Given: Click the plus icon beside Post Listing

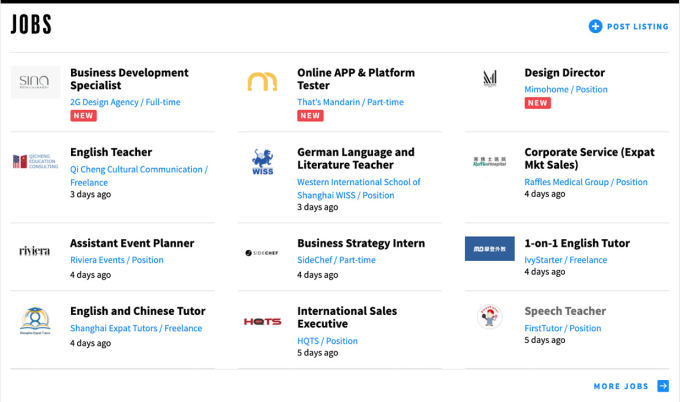Looking at the screenshot, I should click(x=595, y=26).
